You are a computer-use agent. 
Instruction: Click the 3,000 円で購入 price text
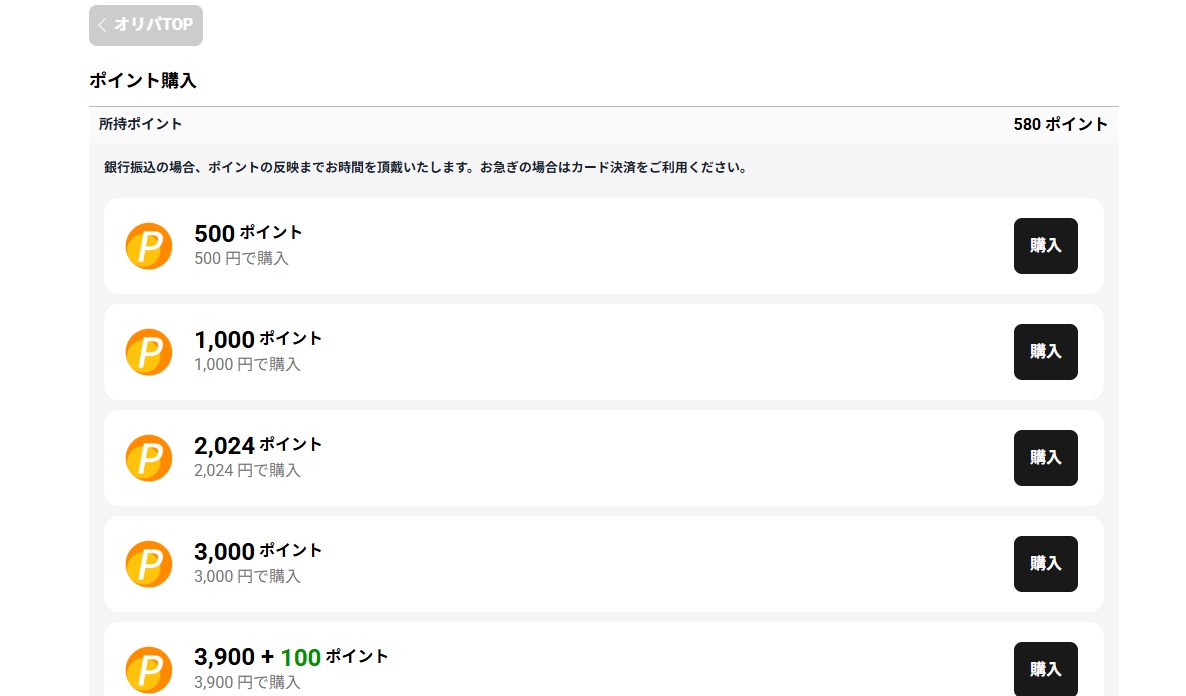247,576
